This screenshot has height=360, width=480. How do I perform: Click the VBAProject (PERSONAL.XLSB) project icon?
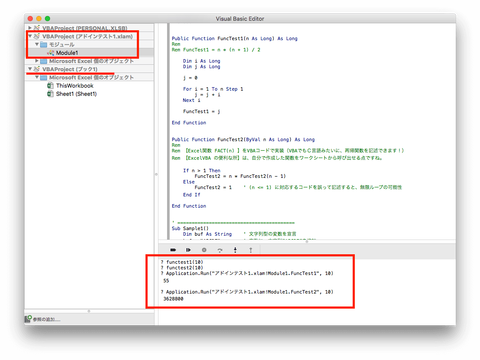point(37,28)
